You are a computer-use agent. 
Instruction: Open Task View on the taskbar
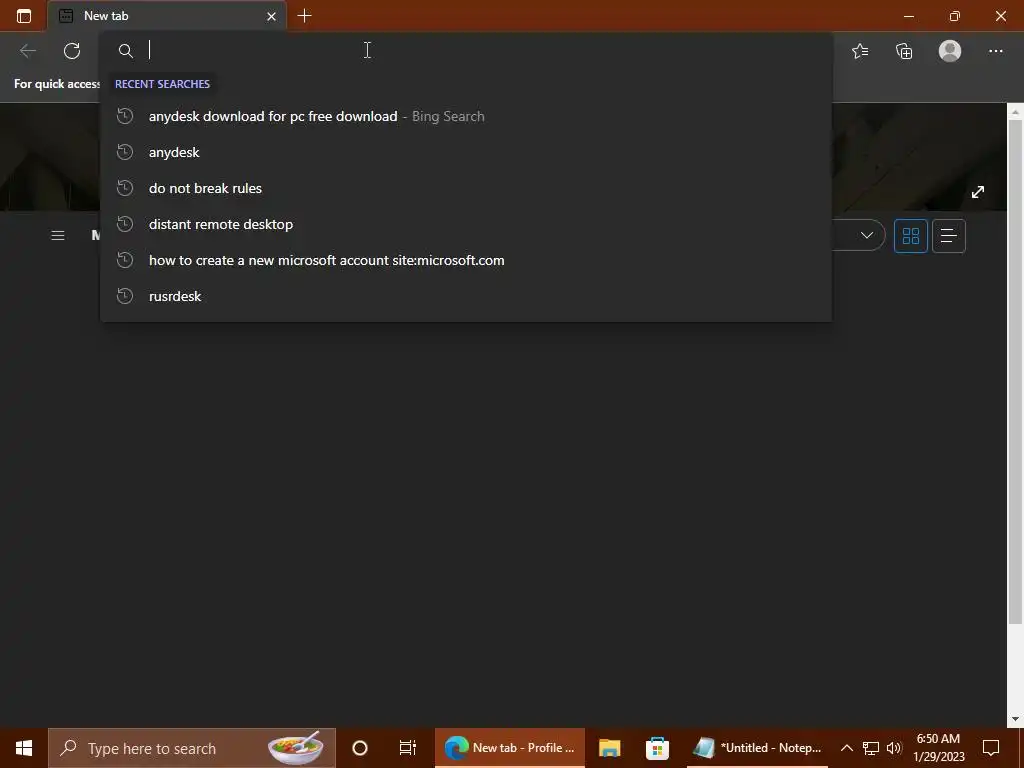[408, 748]
